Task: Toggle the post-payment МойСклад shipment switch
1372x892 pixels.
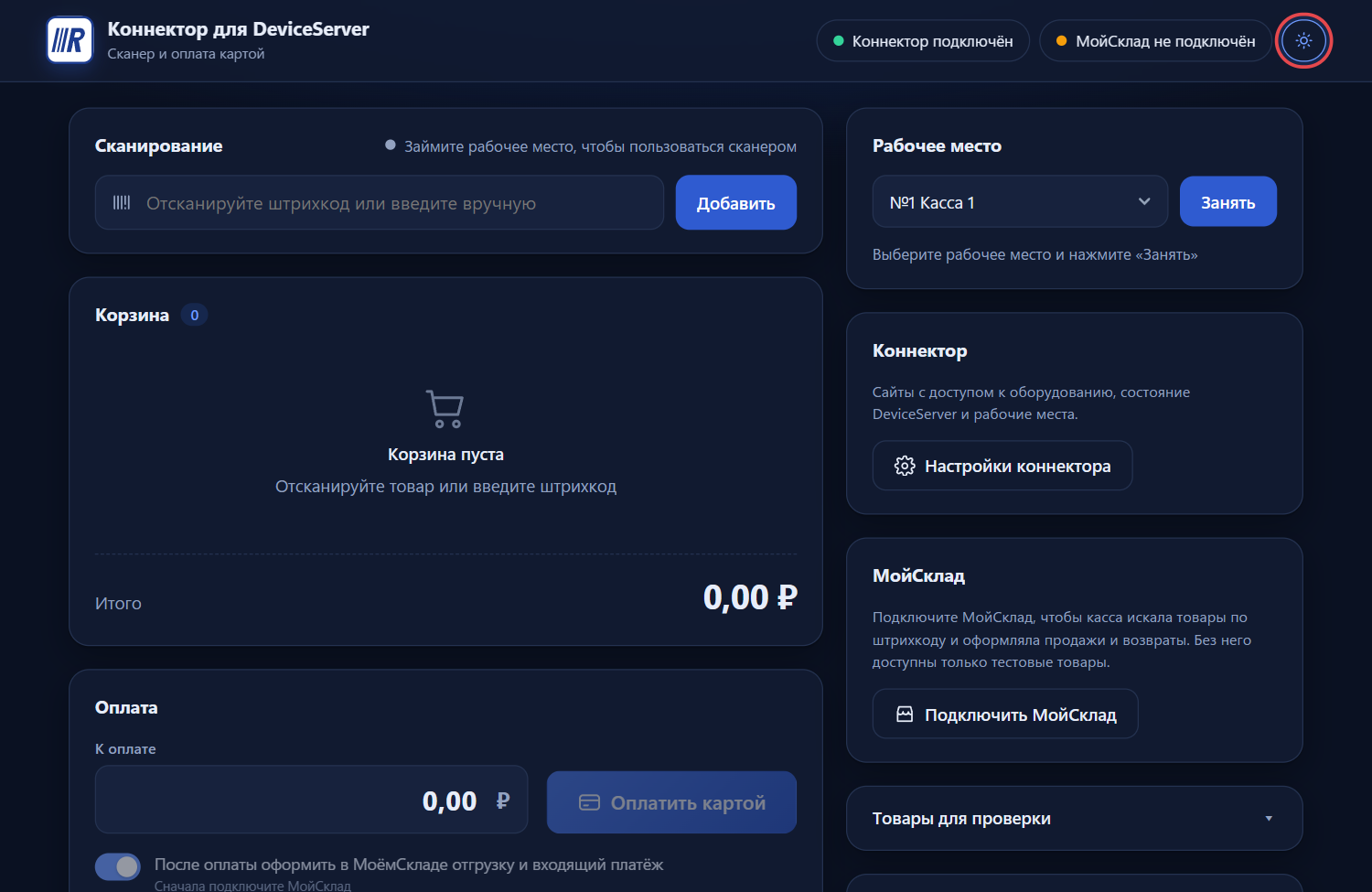Action: pyautogui.click(x=118, y=866)
